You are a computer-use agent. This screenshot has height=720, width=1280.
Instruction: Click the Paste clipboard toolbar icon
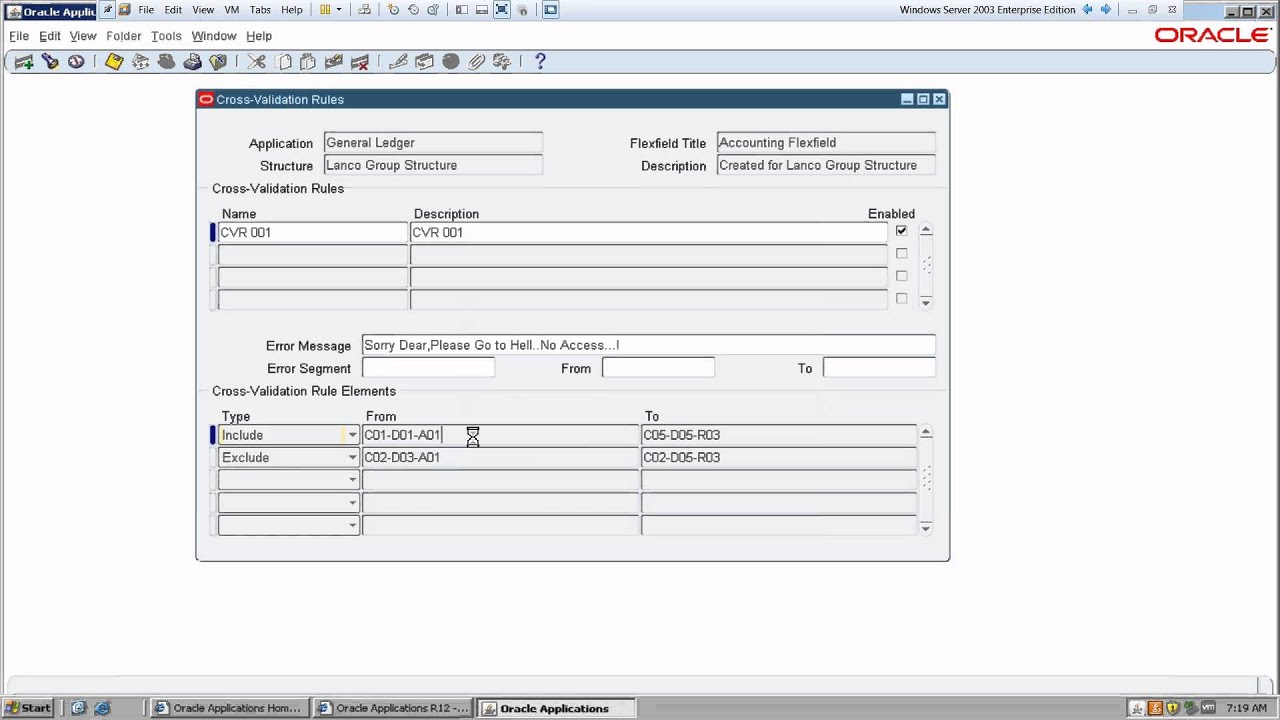(x=308, y=62)
